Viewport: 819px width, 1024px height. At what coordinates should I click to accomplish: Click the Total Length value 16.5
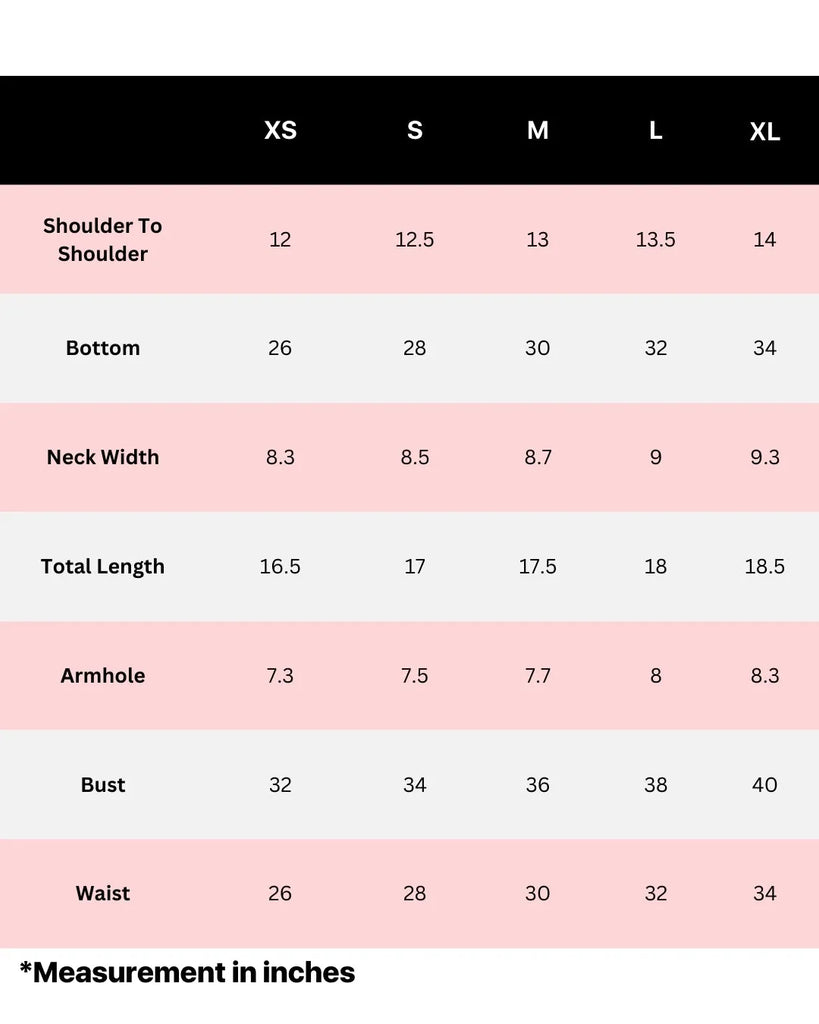280,566
